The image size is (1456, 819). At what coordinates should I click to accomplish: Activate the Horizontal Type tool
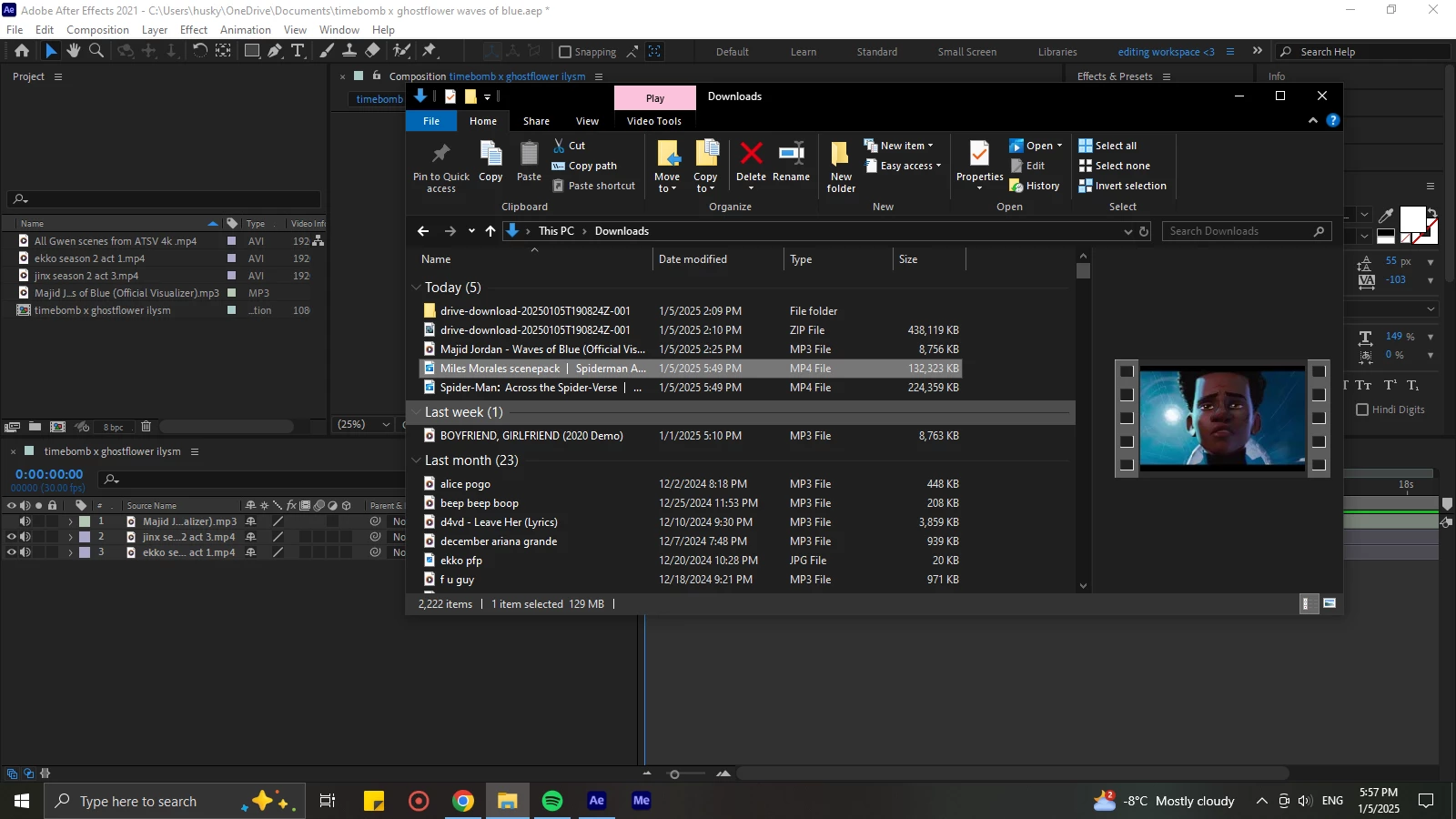tap(297, 51)
